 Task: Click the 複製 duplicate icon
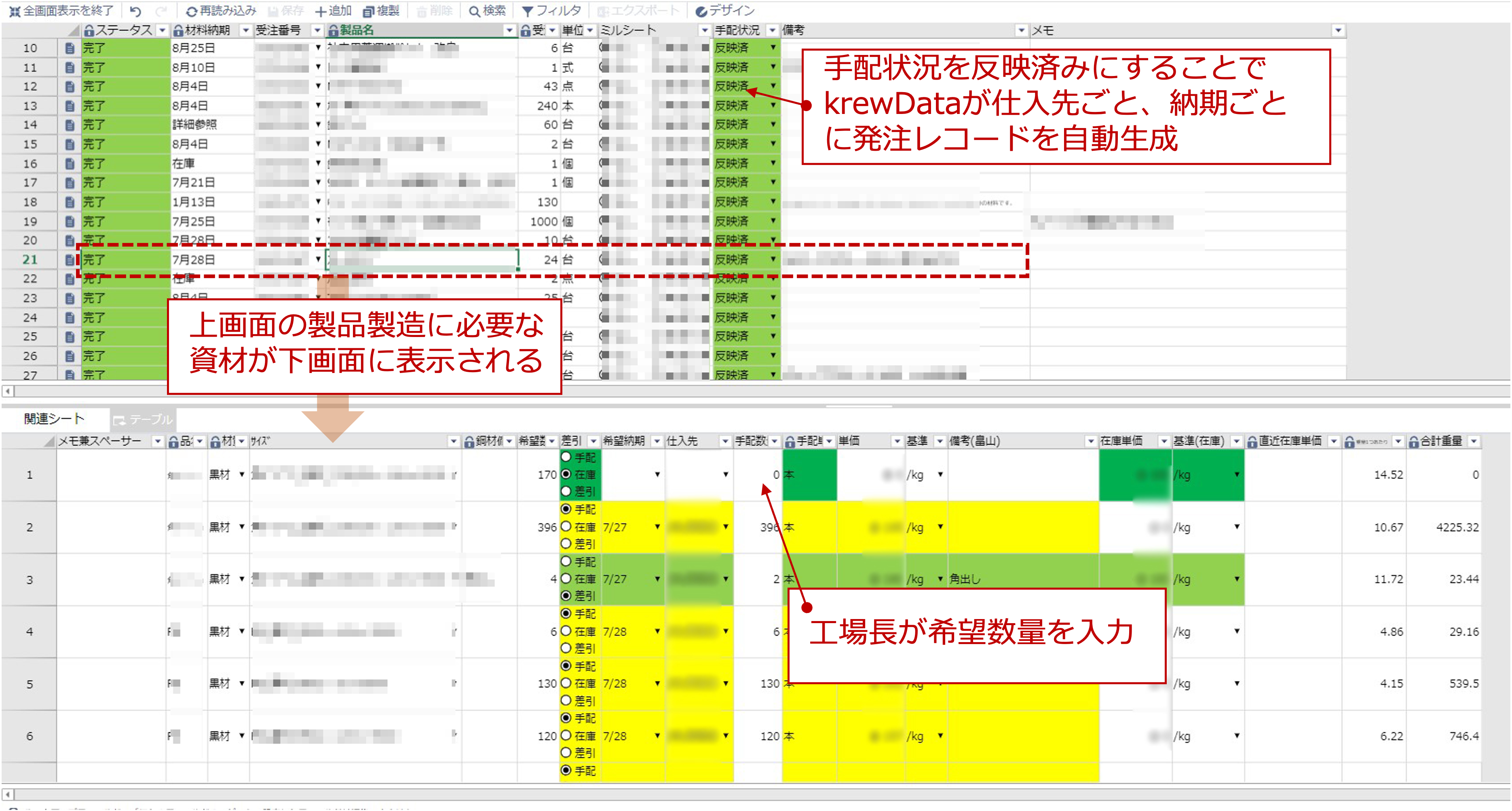coord(369,11)
